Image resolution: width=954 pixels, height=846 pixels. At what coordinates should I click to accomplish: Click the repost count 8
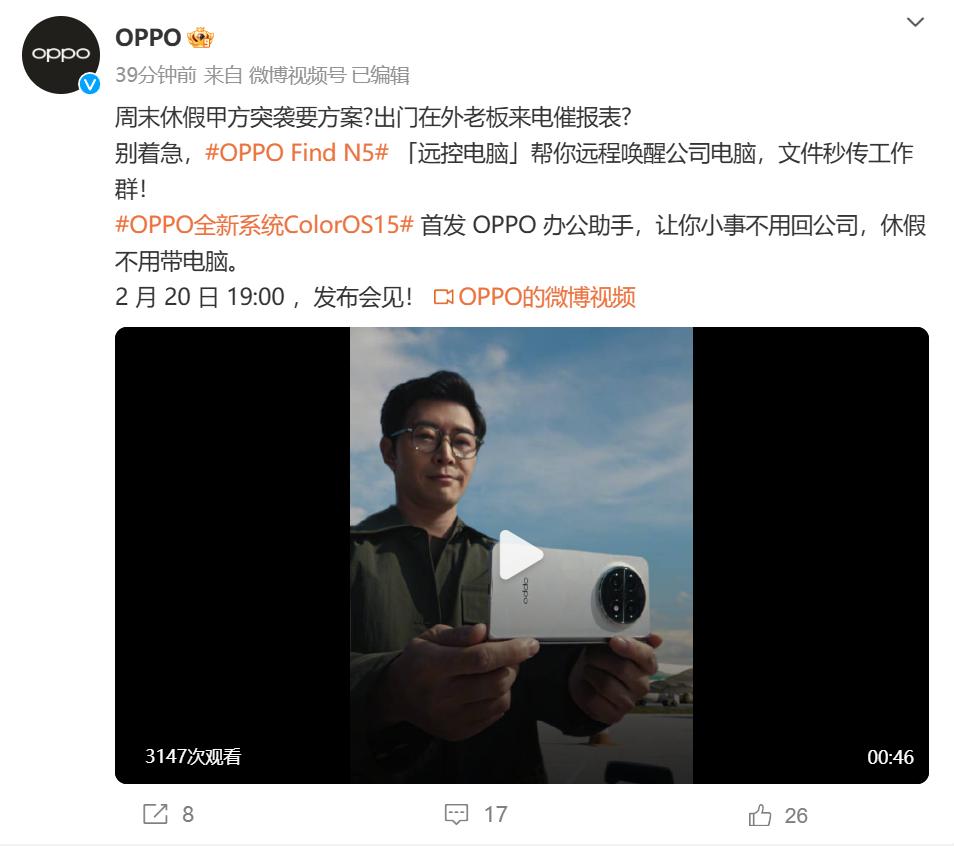pos(188,814)
